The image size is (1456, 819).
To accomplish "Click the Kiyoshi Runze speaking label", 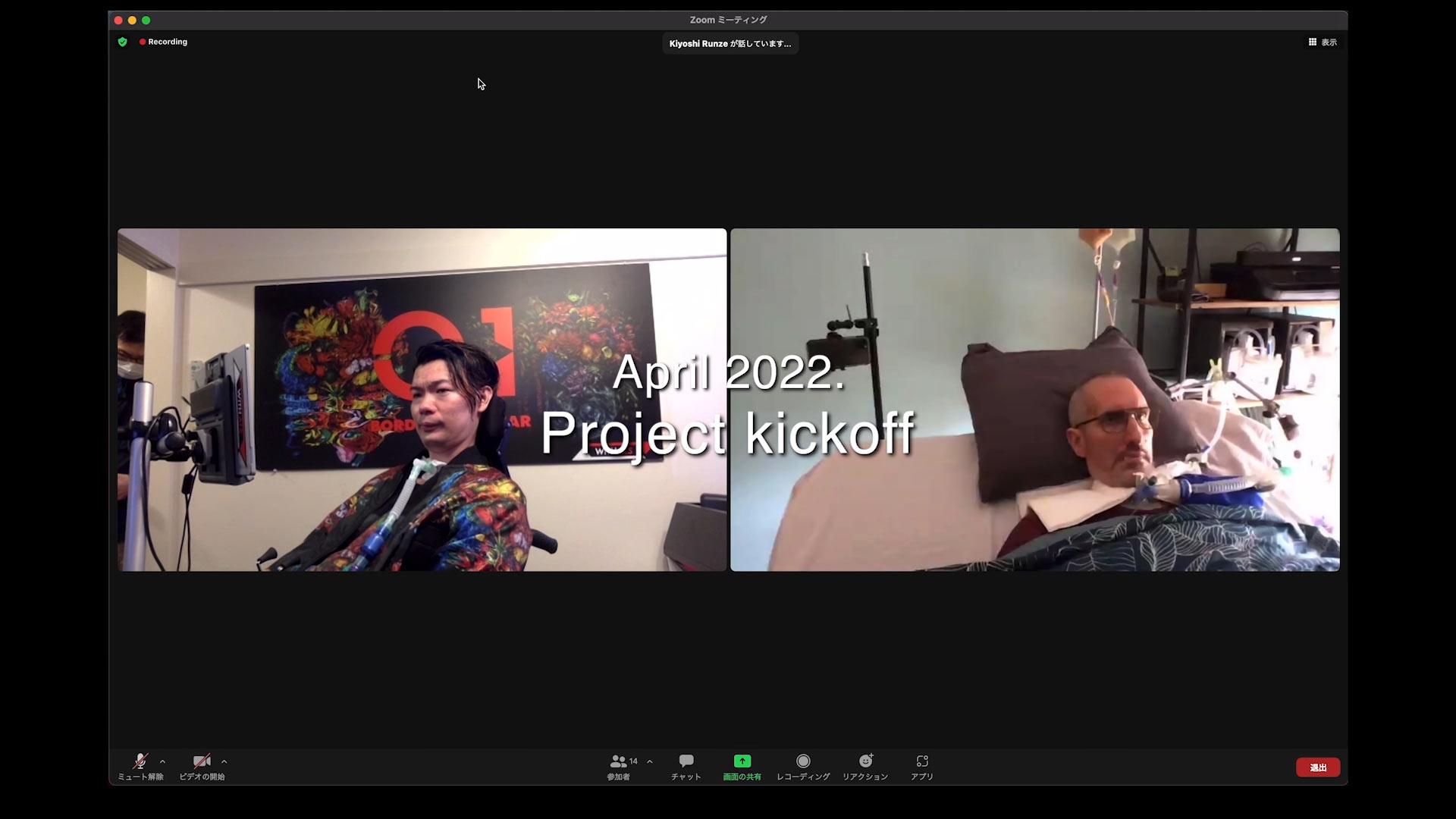I will 730,44.
